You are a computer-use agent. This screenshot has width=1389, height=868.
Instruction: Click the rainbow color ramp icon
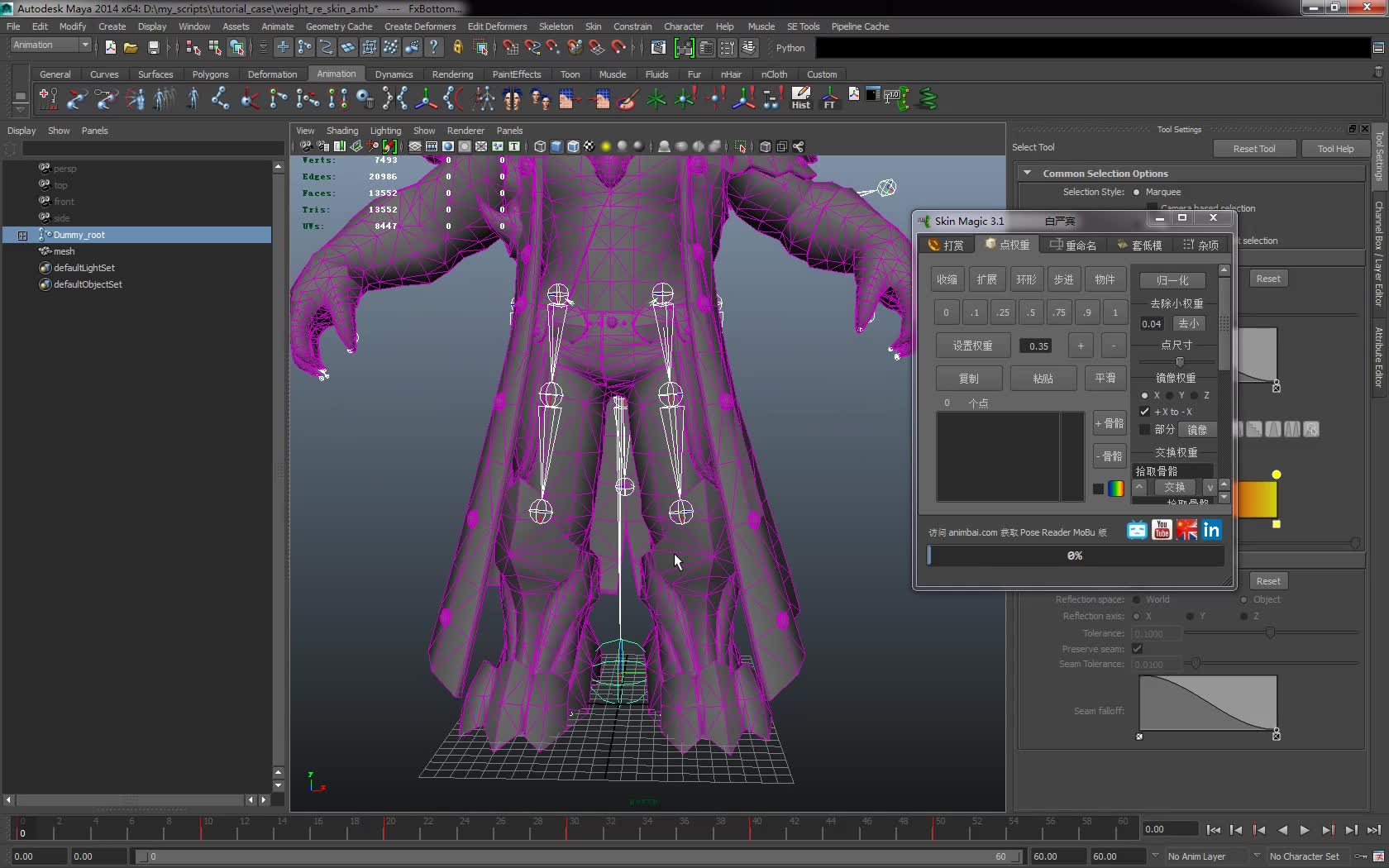pyautogui.click(x=1115, y=489)
